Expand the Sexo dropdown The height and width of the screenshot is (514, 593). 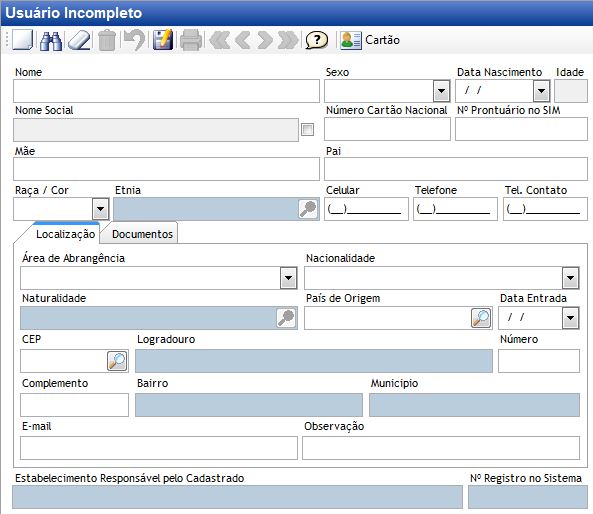click(x=441, y=91)
